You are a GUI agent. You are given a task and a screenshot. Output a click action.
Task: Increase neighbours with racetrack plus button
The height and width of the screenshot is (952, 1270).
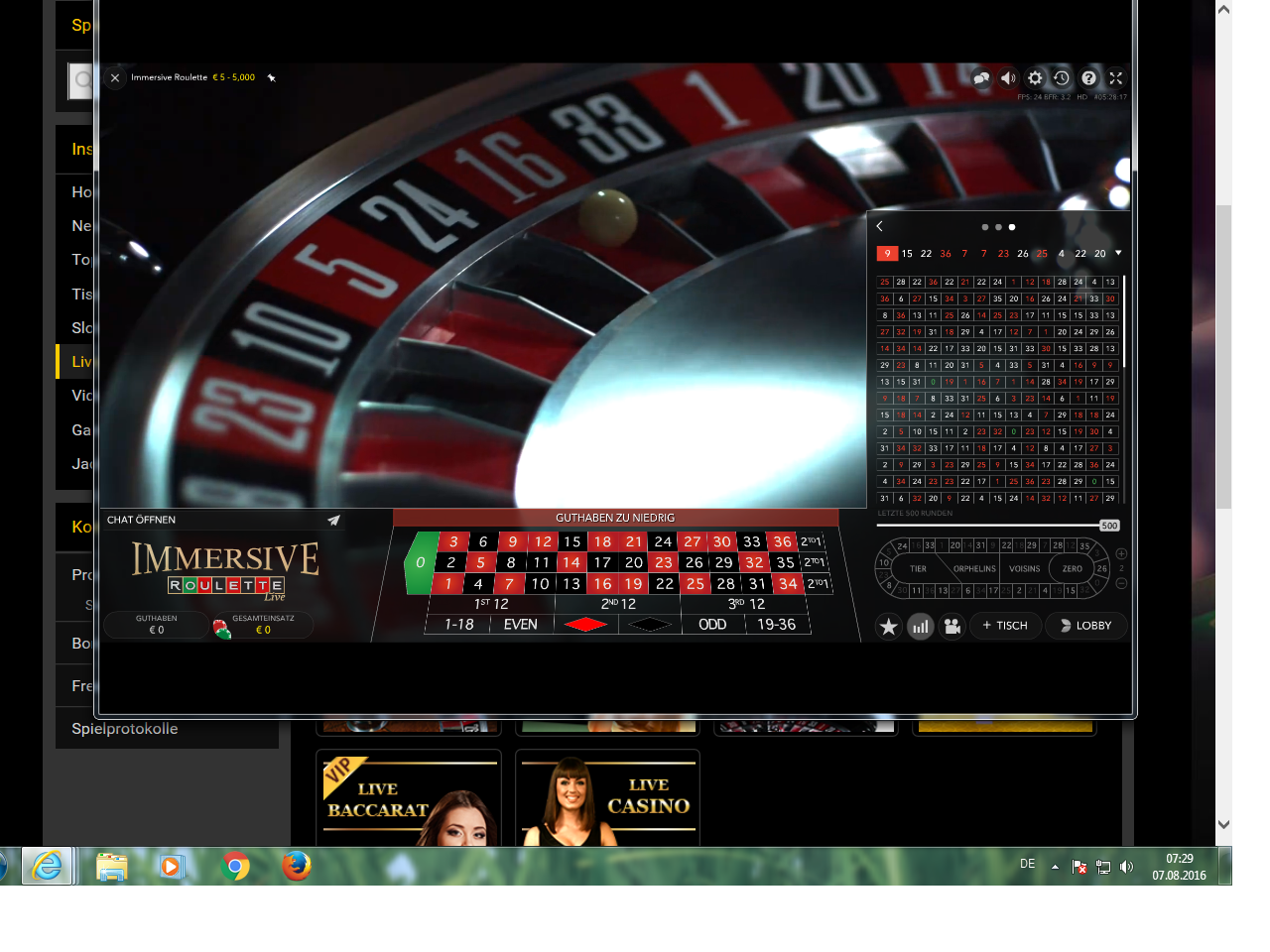coord(1121,553)
